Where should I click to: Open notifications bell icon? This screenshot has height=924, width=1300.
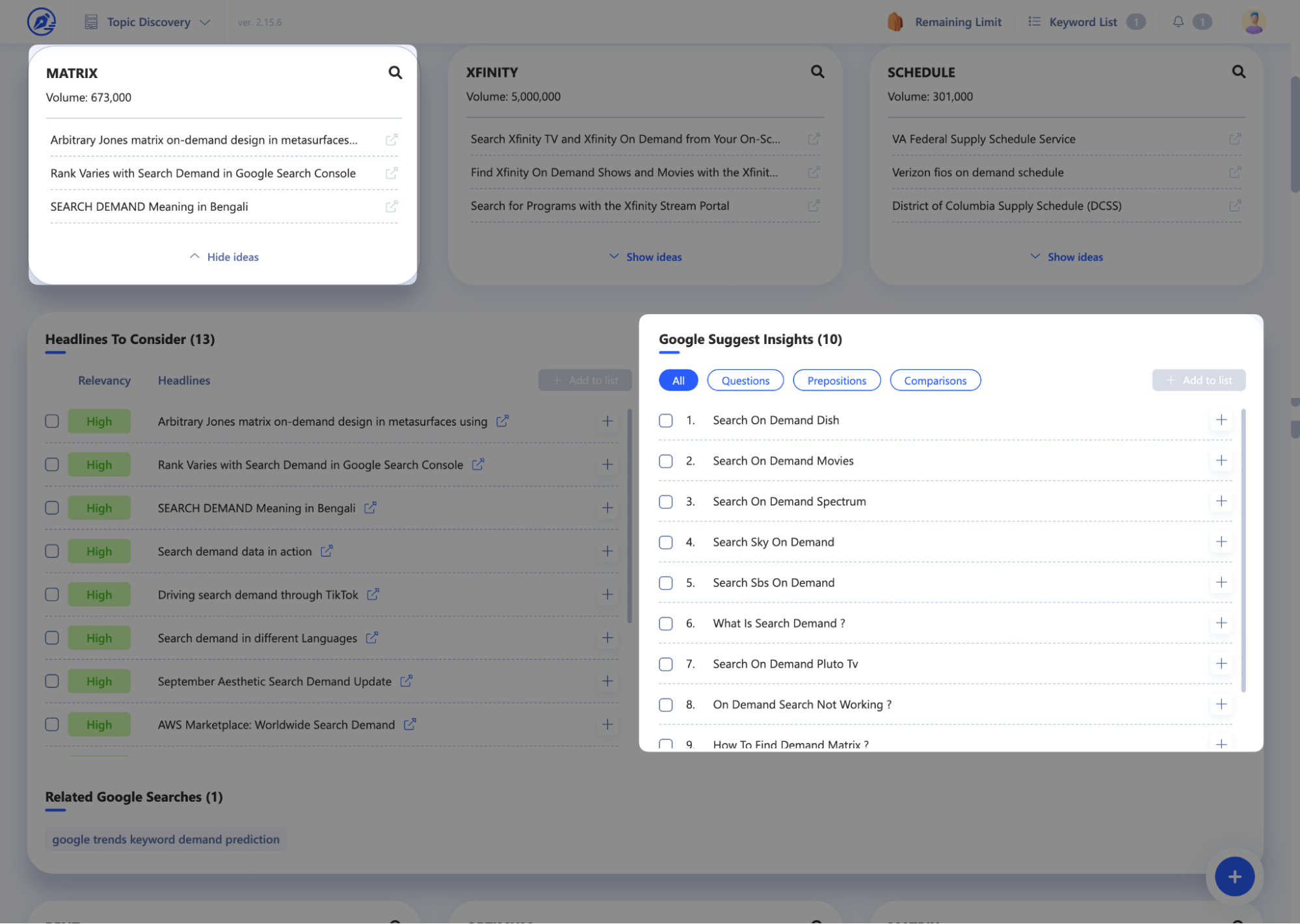(x=1178, y=21)
